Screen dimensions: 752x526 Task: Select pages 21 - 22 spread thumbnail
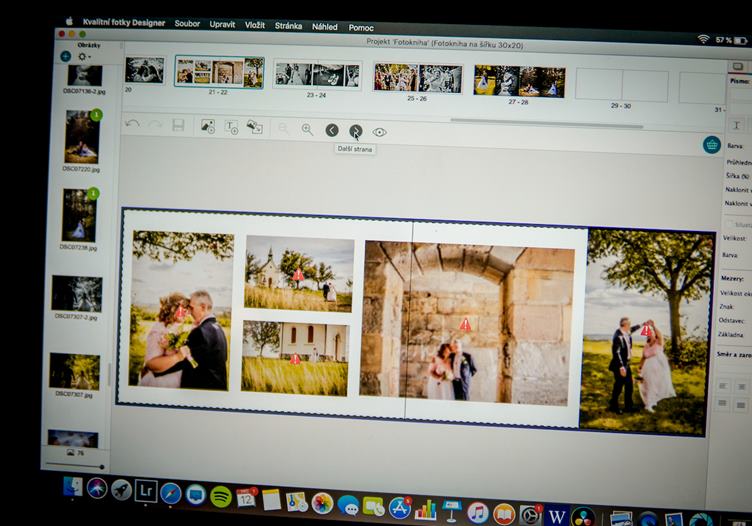(219, 72)
